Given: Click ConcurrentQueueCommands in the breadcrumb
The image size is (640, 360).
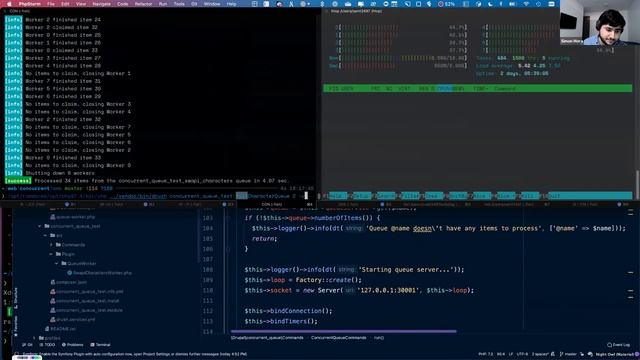Looking at the screenshot, I should pyautogui.click(x=338, y=338).
